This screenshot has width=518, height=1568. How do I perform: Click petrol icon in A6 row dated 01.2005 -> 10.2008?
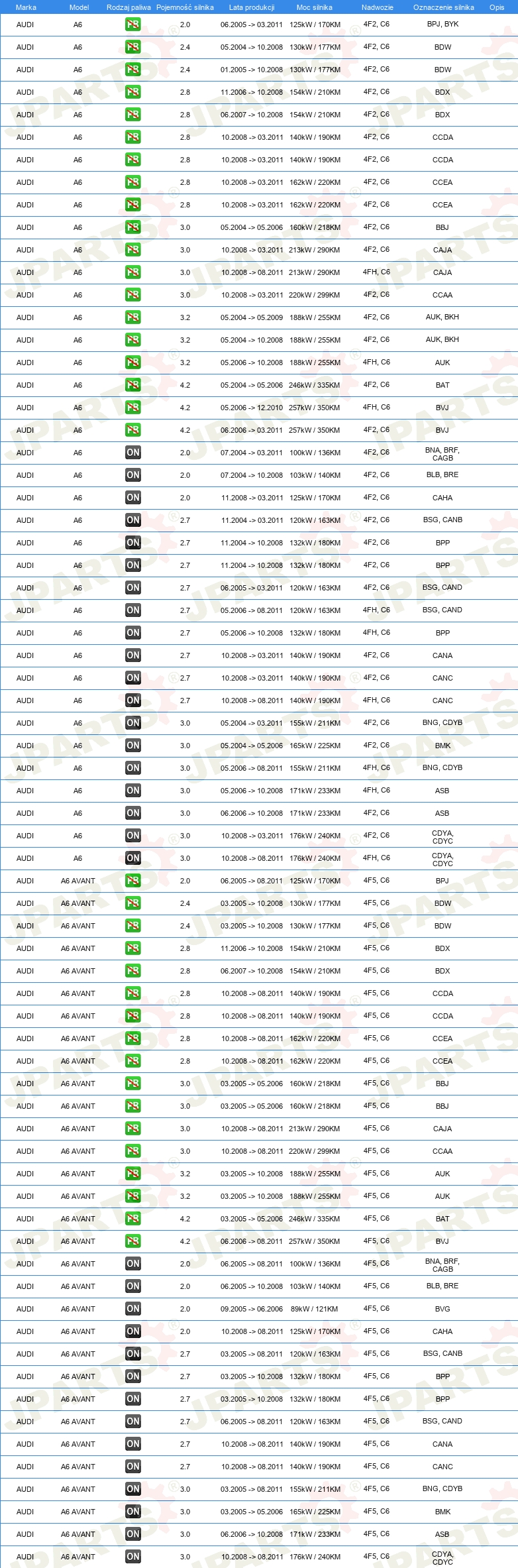[x=133, y=70]
